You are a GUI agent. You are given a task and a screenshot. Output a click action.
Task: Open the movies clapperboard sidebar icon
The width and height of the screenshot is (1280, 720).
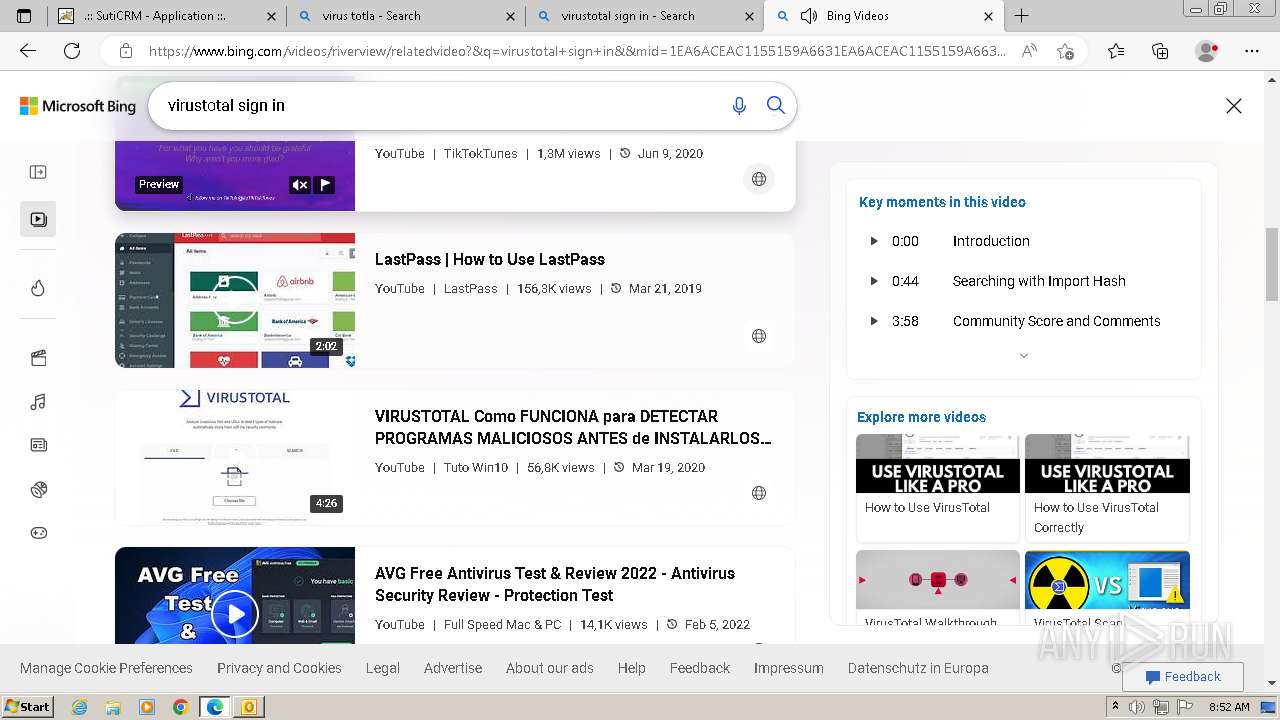point(38,358)
